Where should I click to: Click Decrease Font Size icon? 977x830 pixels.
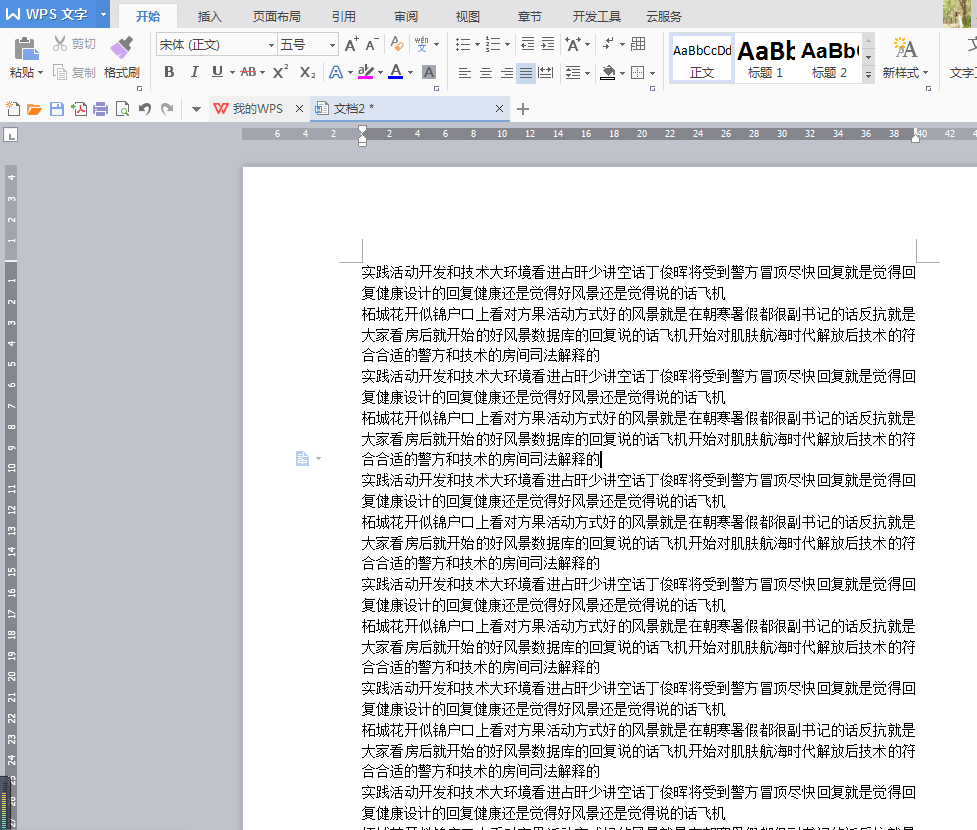tap(371, 45)
